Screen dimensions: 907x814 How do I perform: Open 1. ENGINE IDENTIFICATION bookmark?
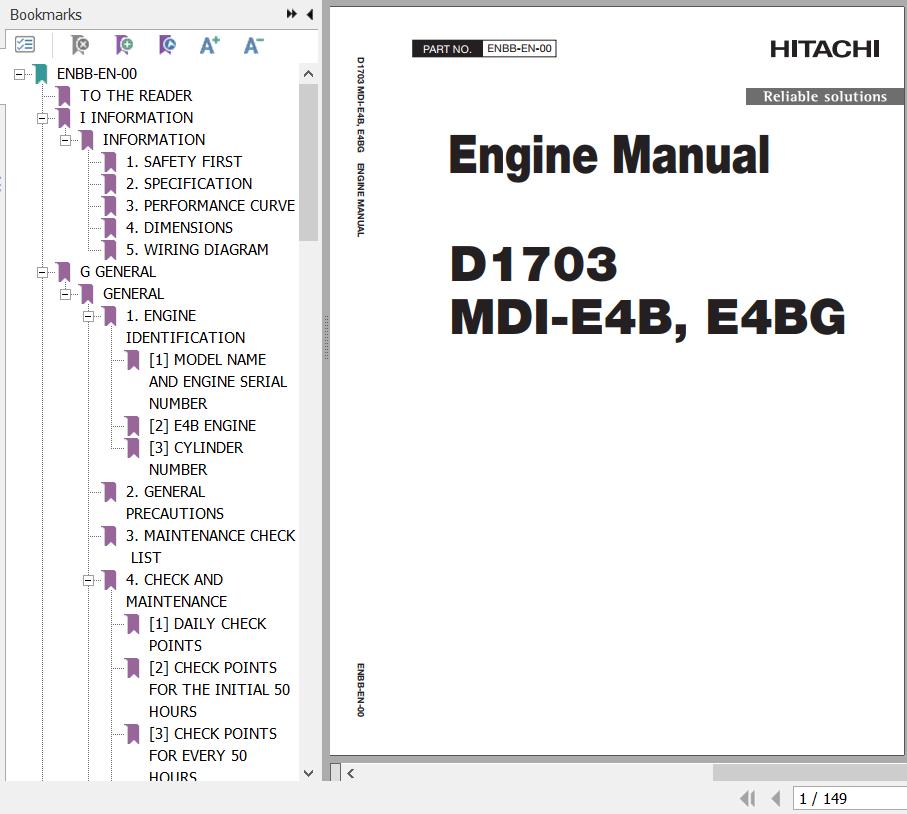point(185,326)
